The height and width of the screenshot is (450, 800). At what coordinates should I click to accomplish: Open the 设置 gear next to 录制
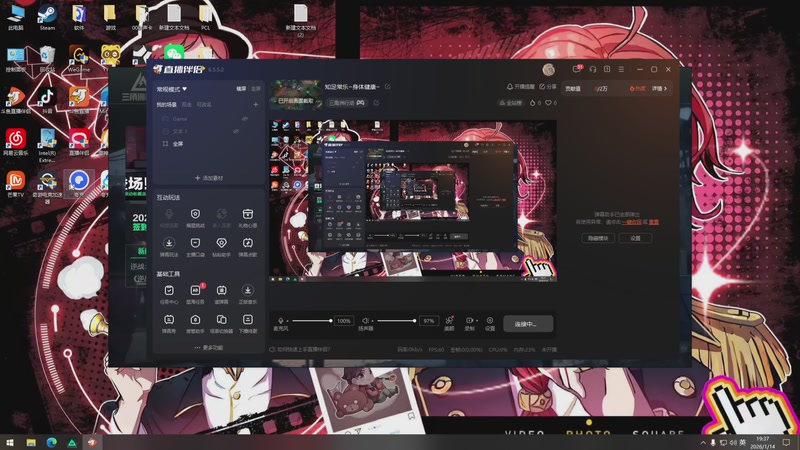pyautogui.click(x=490, y=323)
